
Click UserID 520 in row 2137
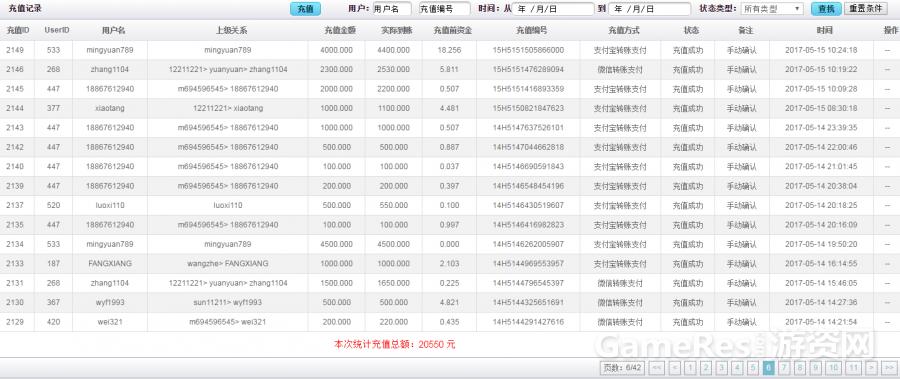[53, 205]
